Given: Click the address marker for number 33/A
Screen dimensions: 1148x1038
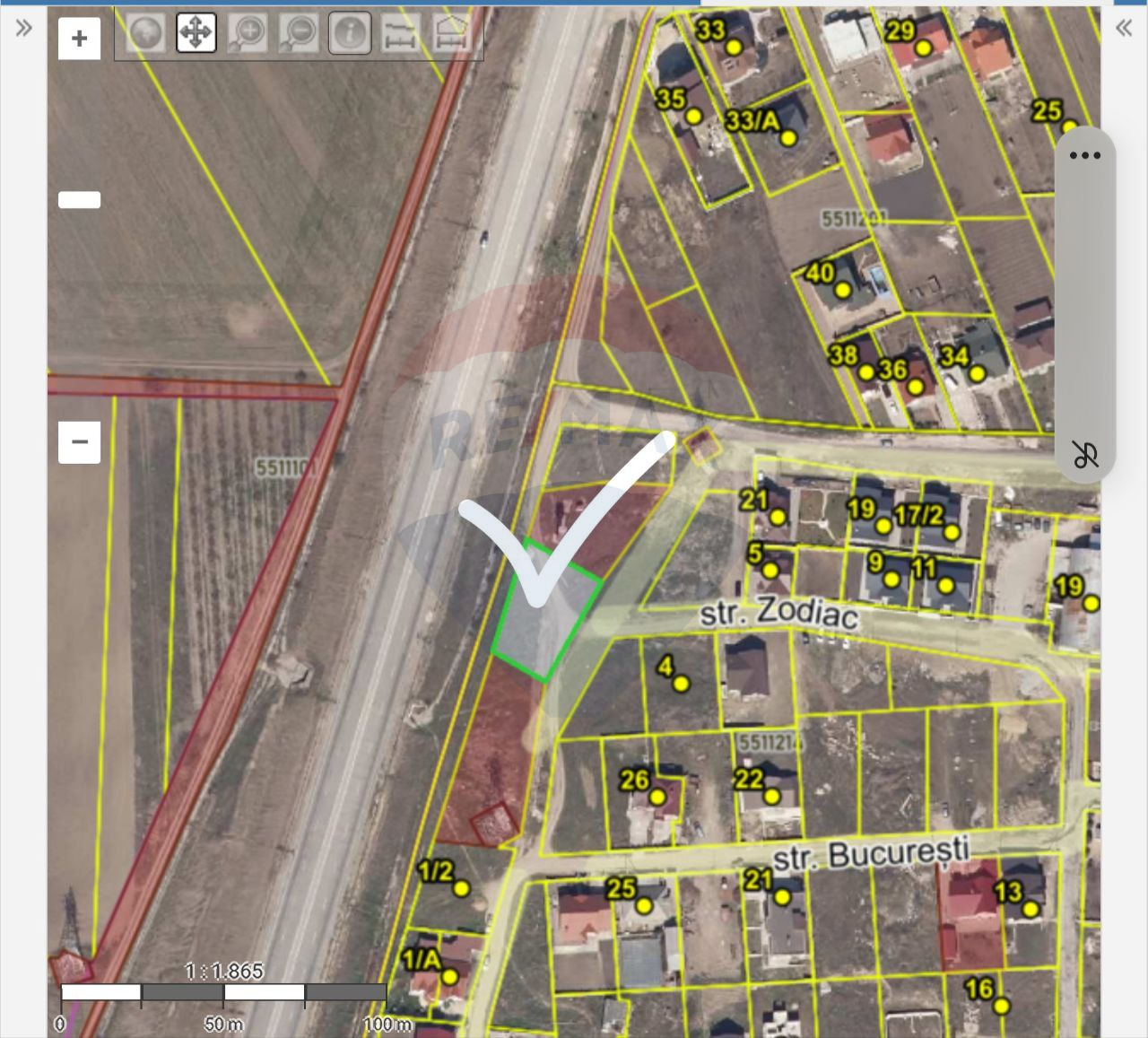Looking at the screenshot, I should pyautogui.click(x=788, y=138).
